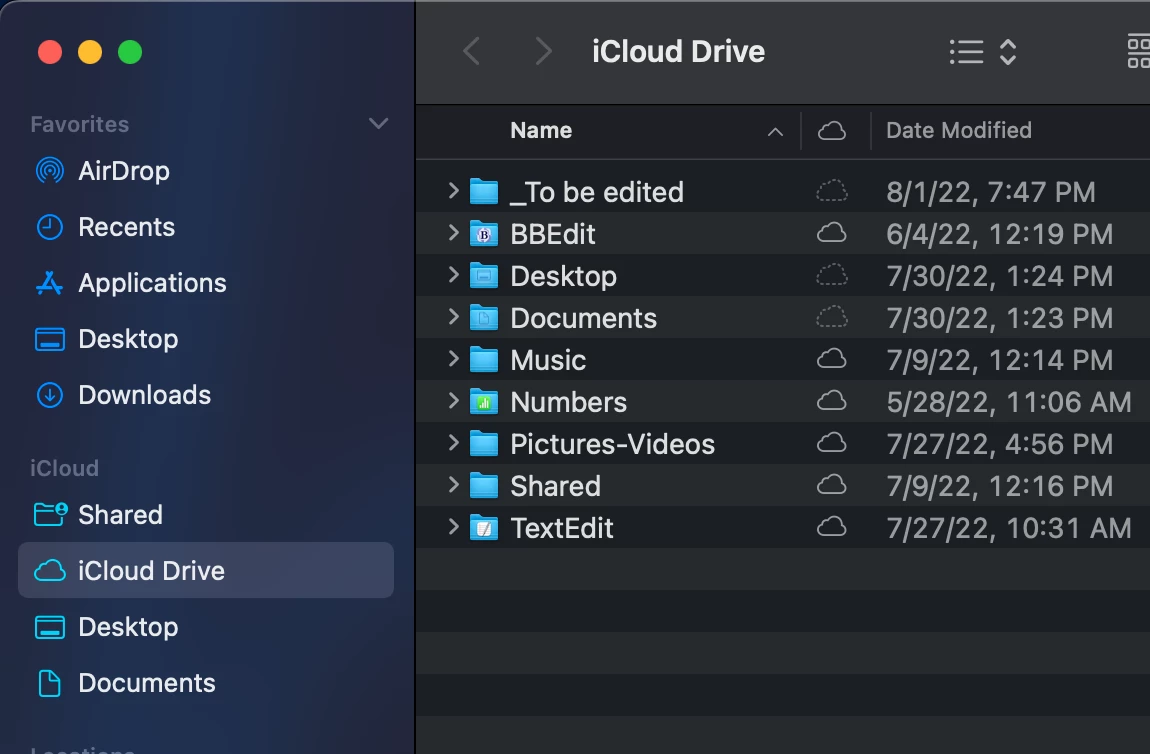Open the list view options control

point(983,52)
